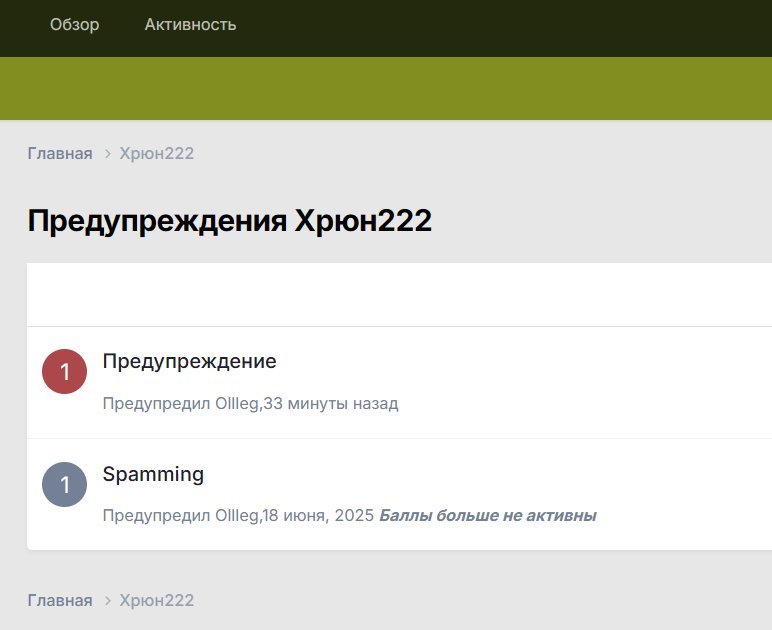Go to Главная via the breadcrumb below the list

60,601
